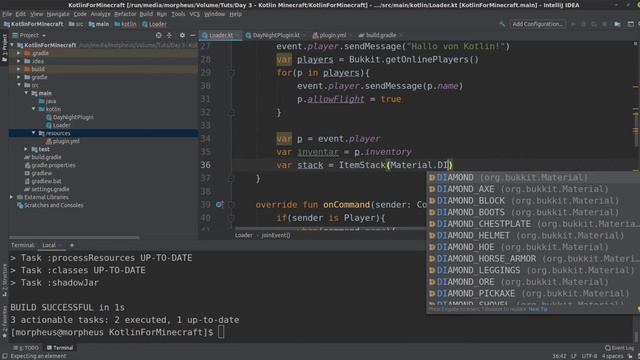Click the tool windows toggle icon in status bar corner

click(5, 356)
